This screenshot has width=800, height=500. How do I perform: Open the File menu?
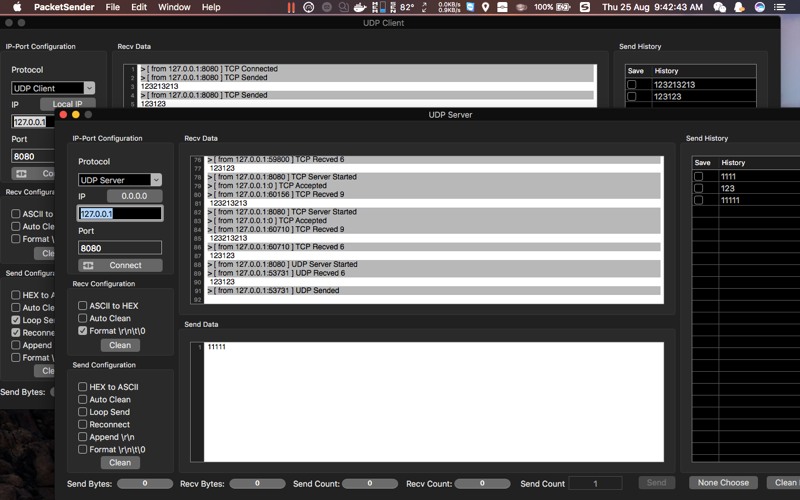coord(112,7)
